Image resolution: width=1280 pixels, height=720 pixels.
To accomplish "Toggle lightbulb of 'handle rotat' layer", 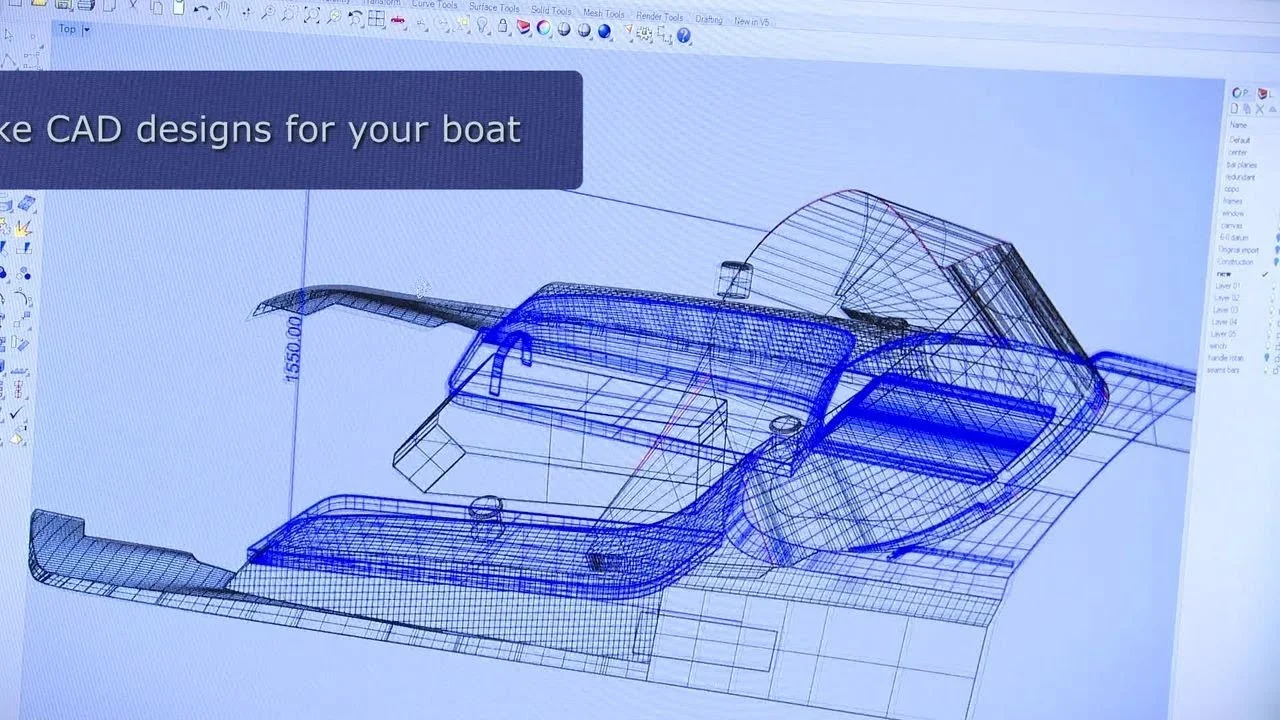I will pyautogui.click(x=1267, y=358).
